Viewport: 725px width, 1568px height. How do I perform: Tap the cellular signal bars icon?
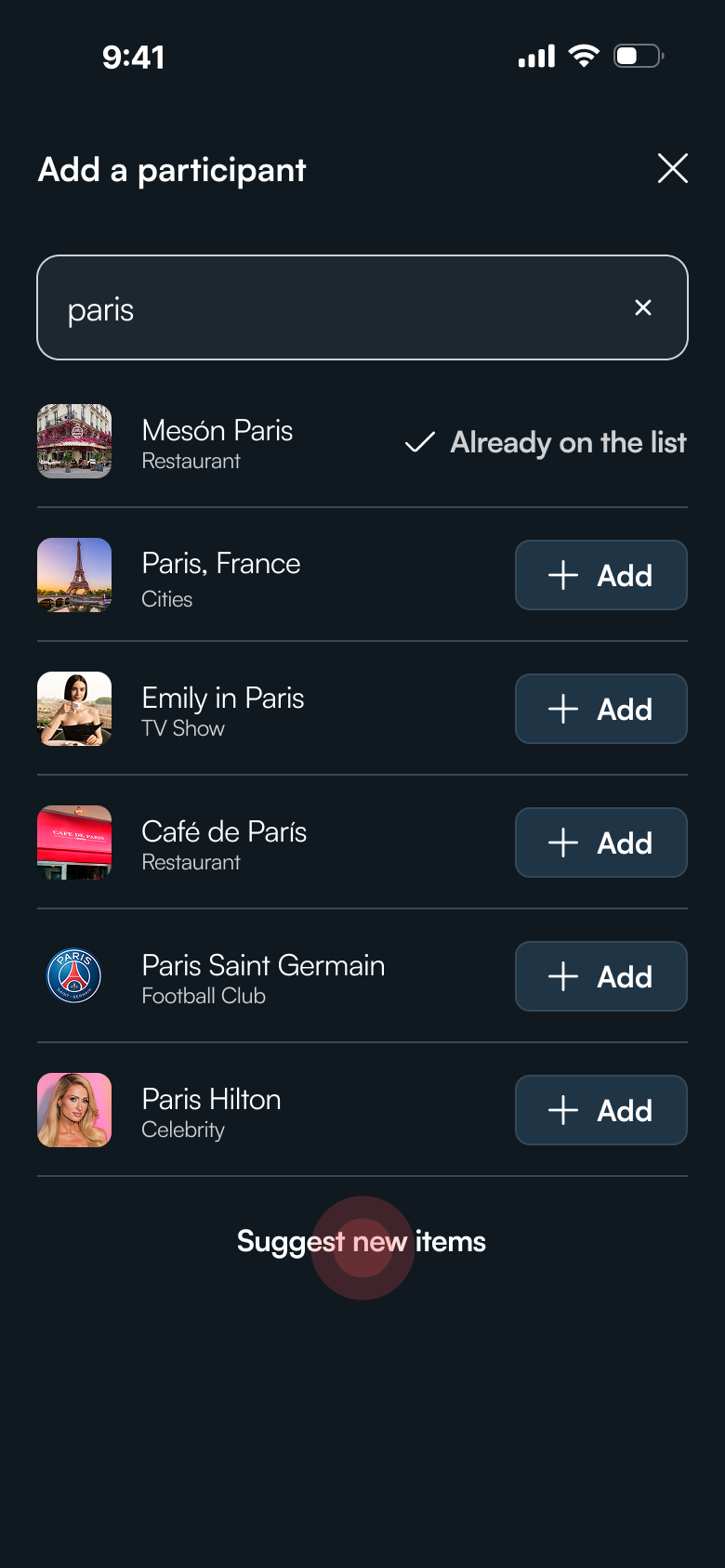coord(536,57)
